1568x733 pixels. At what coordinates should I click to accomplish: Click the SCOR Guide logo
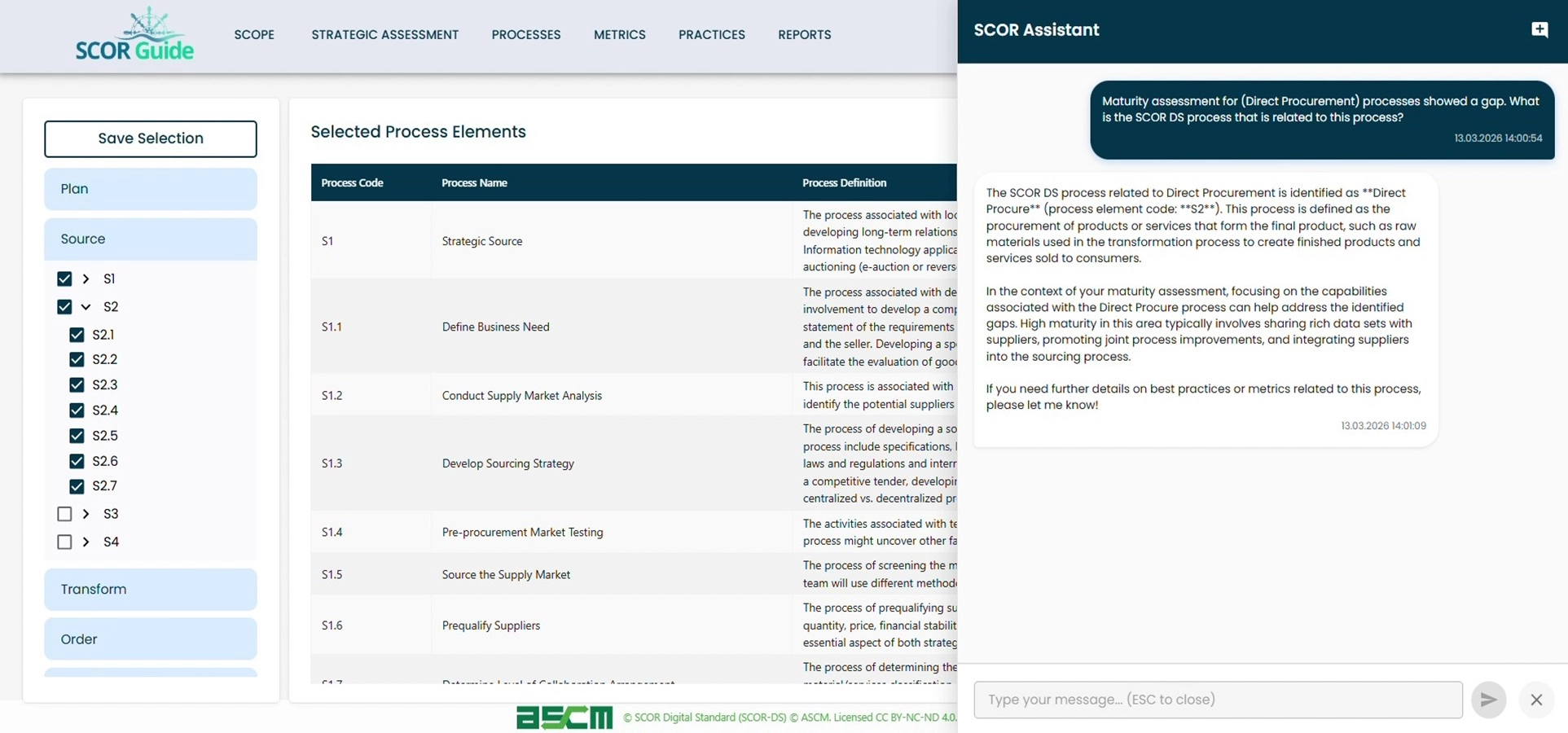(134, 34)
